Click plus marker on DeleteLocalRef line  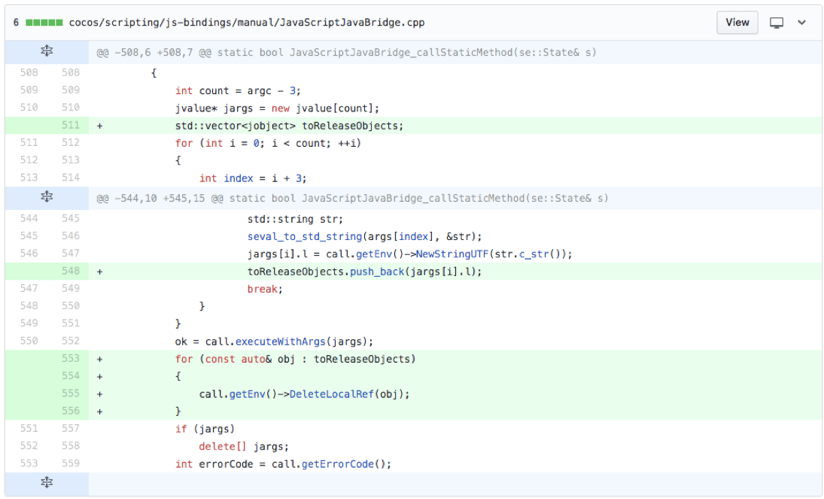pyautogui.click(x=99, y=394)
